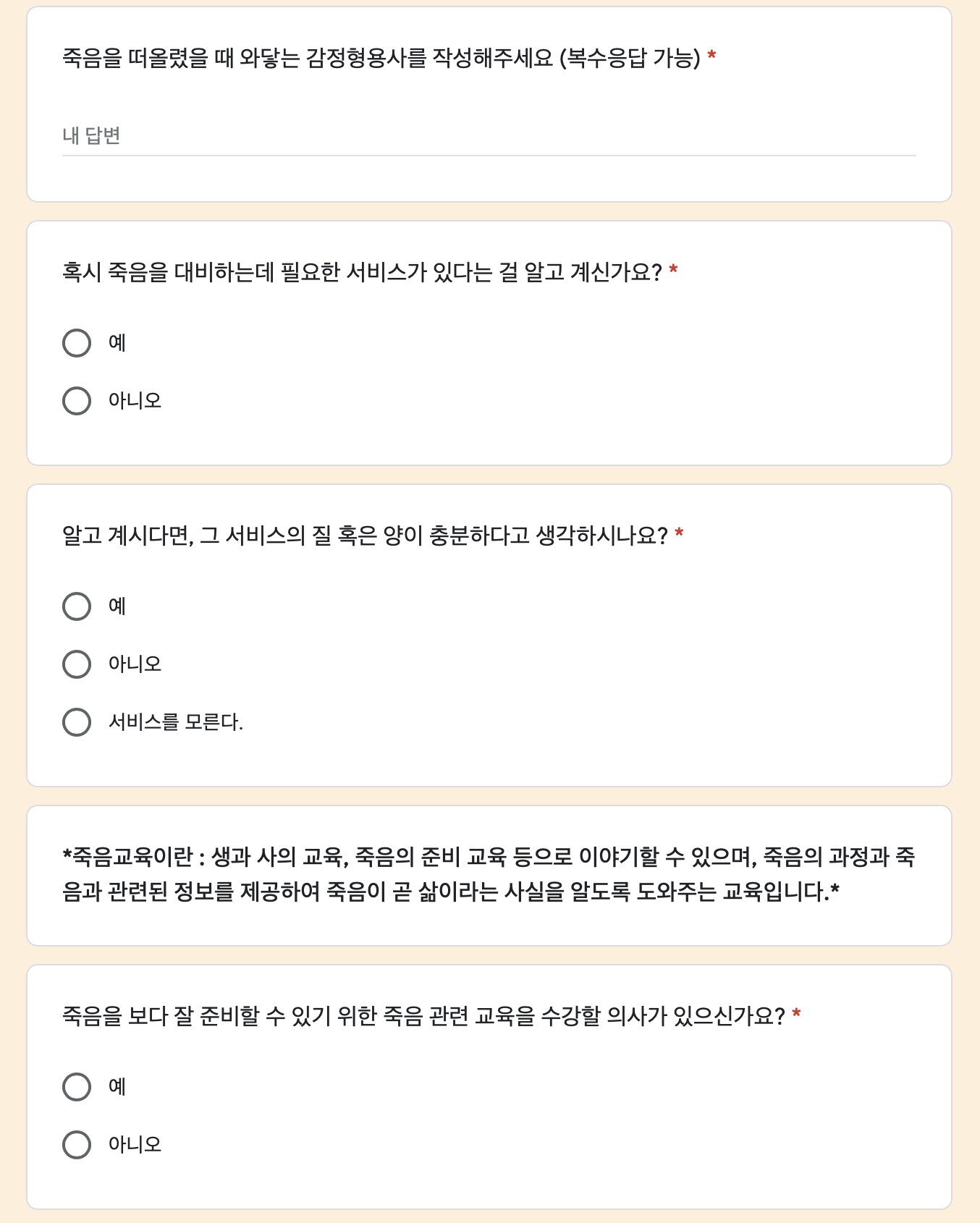980x1223 pixels.
Task: Choose the '서비스를 모른다.' radio button
Action: tap(77, 722)
